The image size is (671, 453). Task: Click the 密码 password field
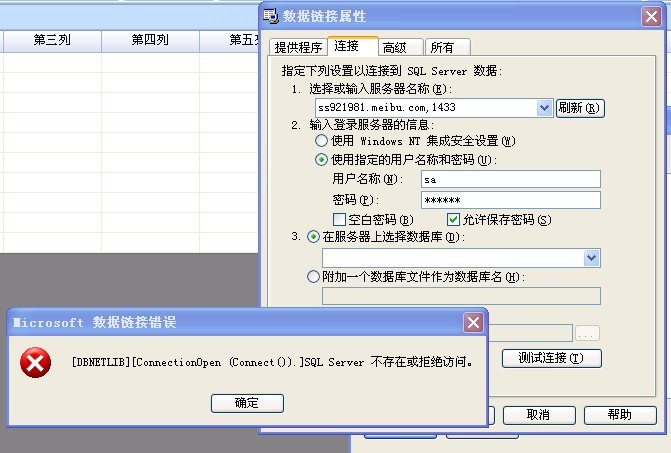[511, 200]
